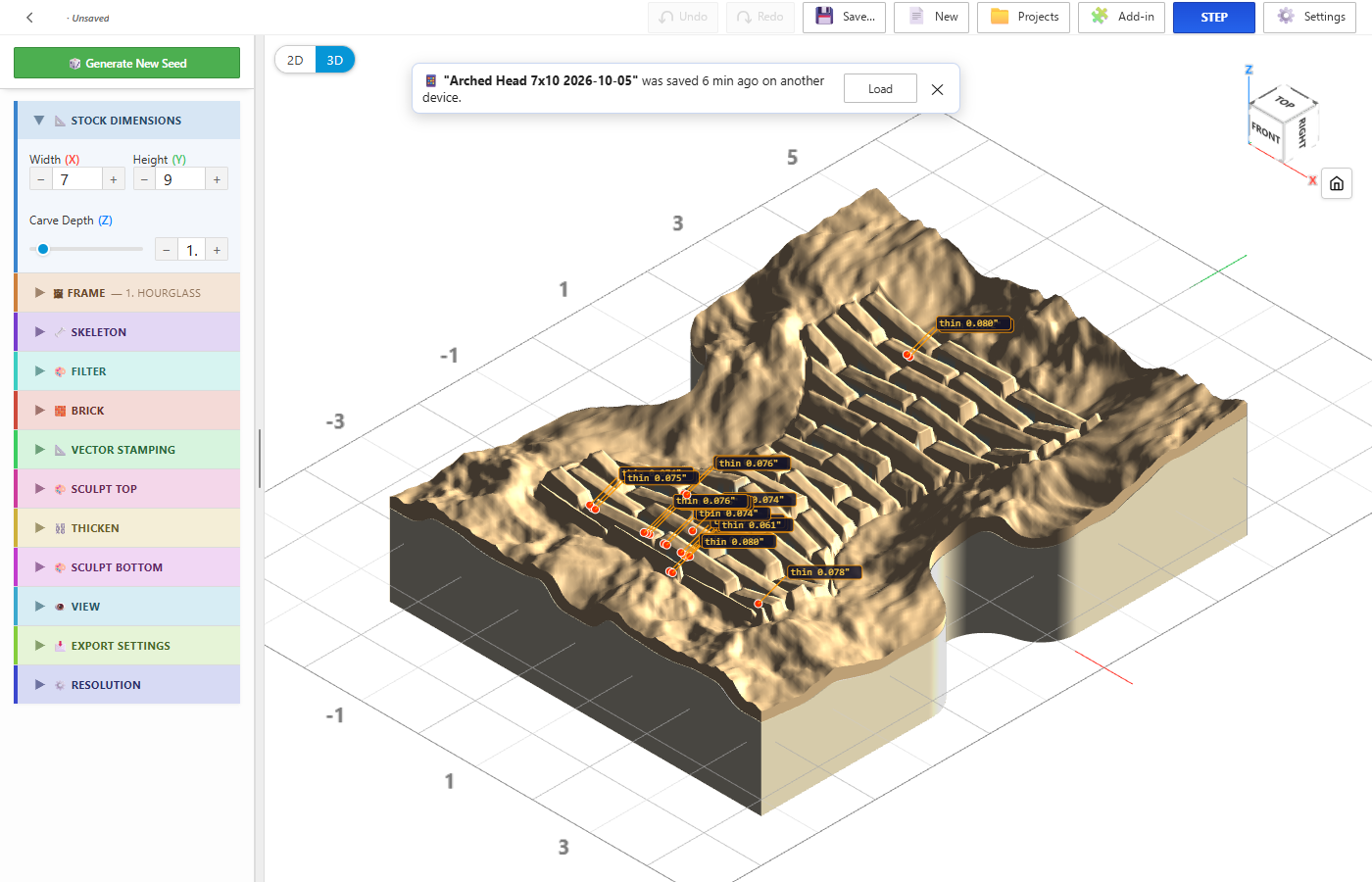
Task: Click the Stock Dimensions section icon
Action: (x=60, y=121)
